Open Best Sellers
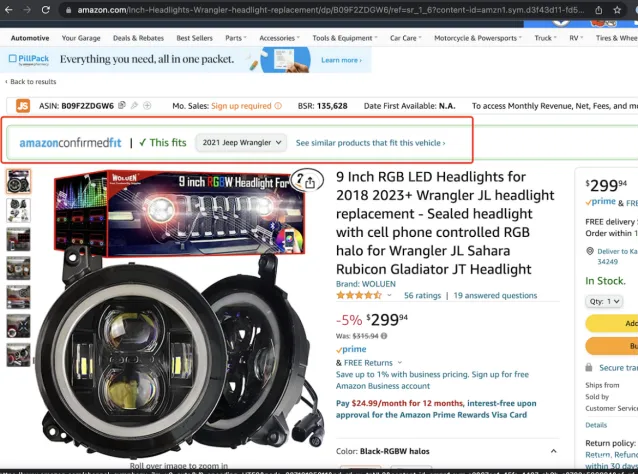The height and width of the screenshot is (474, 639). [x=194, y=38]
